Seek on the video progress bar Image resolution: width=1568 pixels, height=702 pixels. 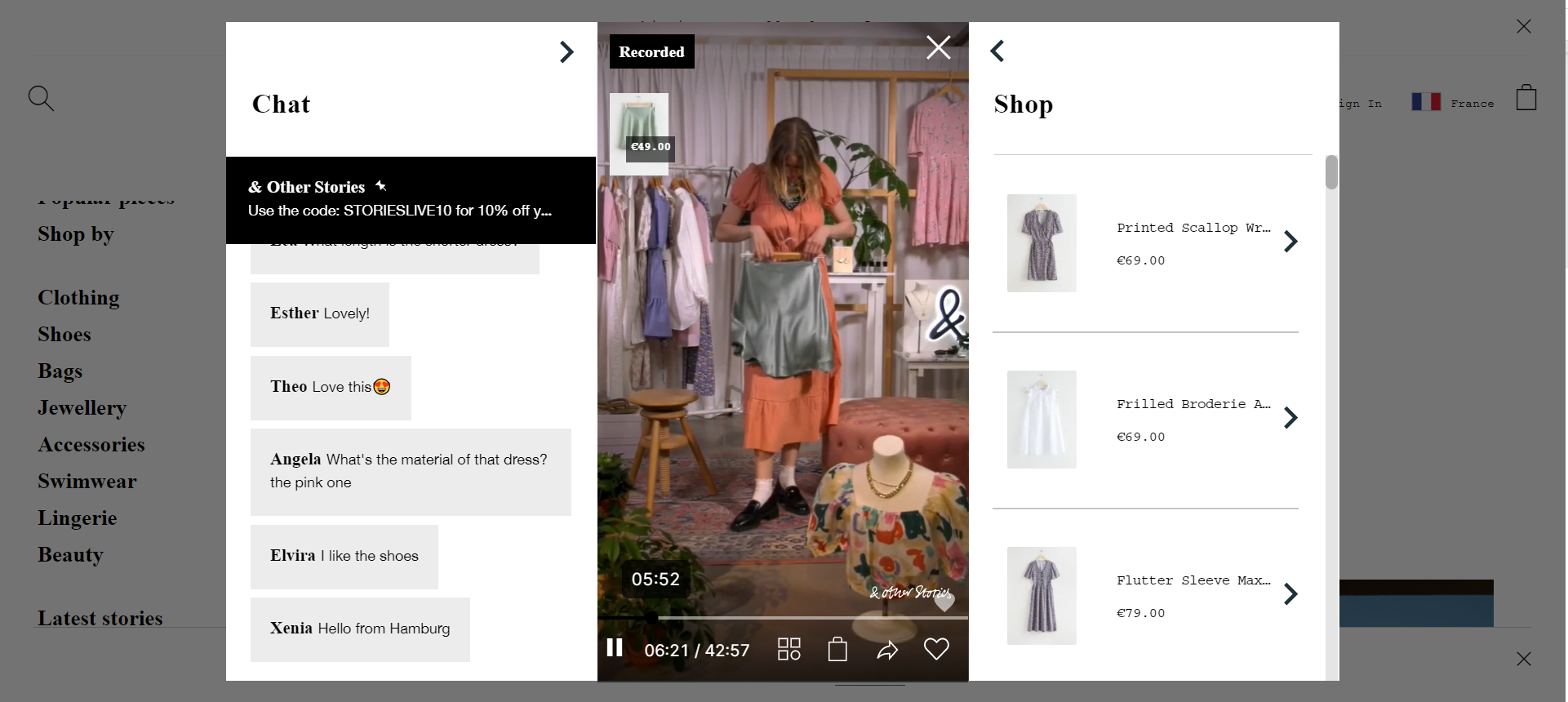[783, 618]
